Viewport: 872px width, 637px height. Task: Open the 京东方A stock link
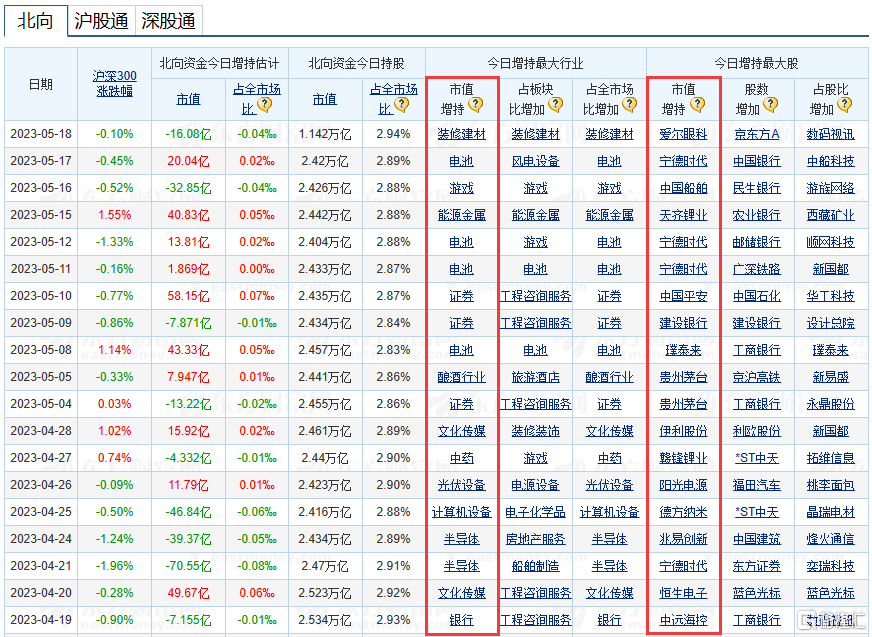point(757,134)
